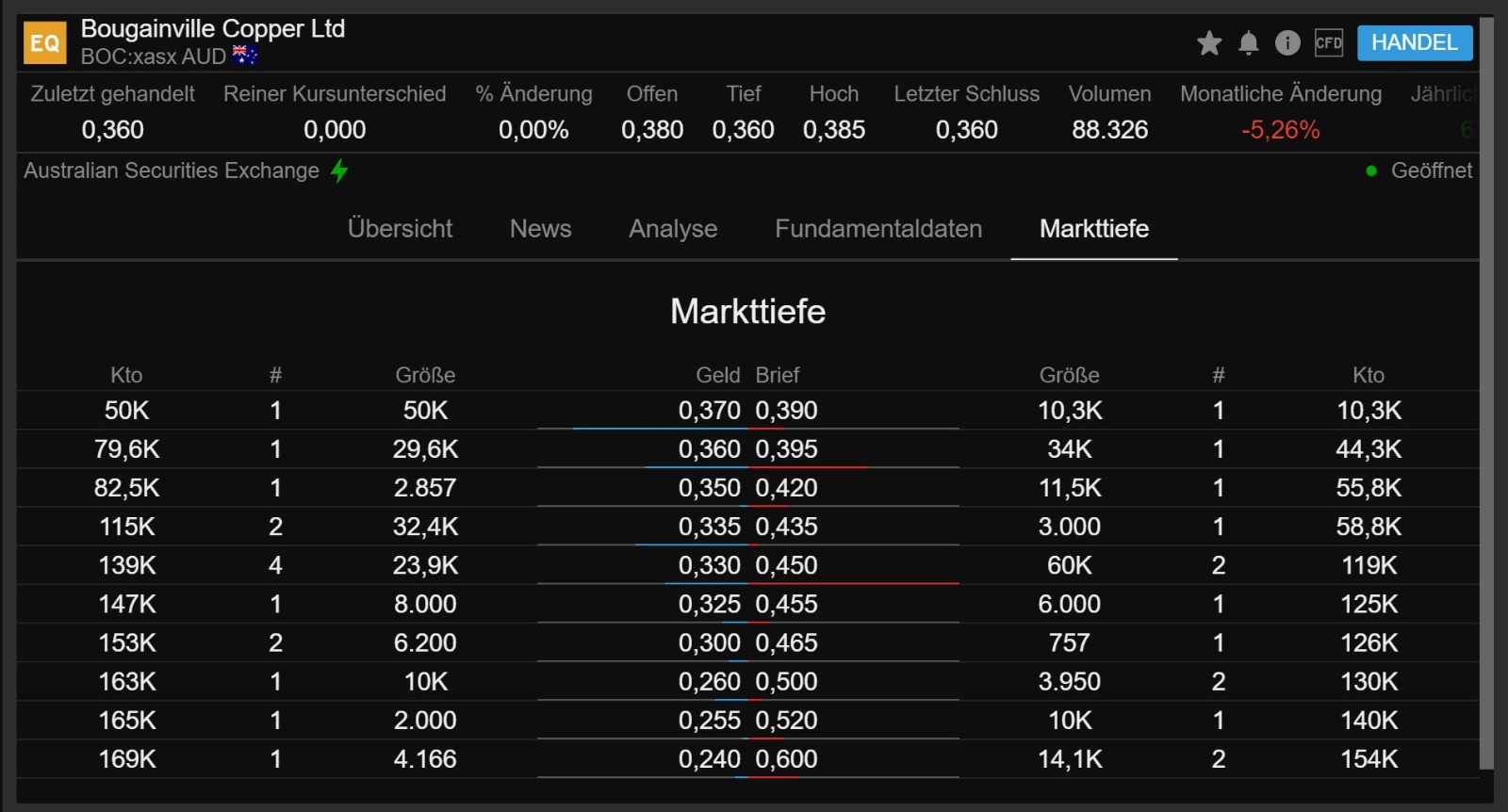1508x812 pixels.
Task: Switch to the News tab
Action: pos(541,229)
